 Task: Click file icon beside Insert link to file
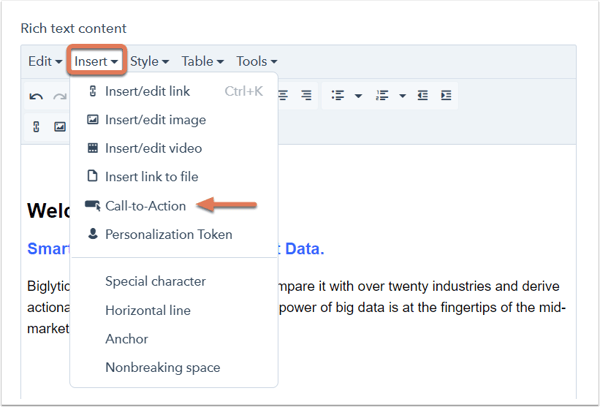93,176
